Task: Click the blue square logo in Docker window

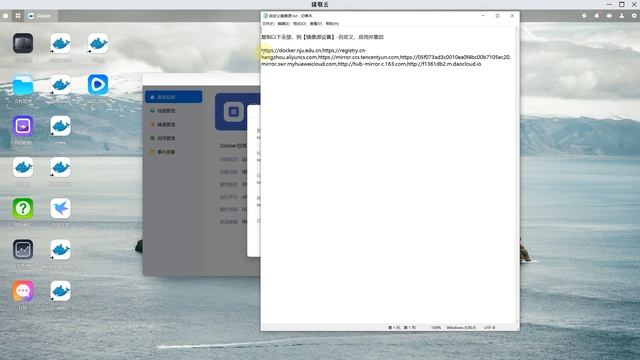Action: (233, 111)
